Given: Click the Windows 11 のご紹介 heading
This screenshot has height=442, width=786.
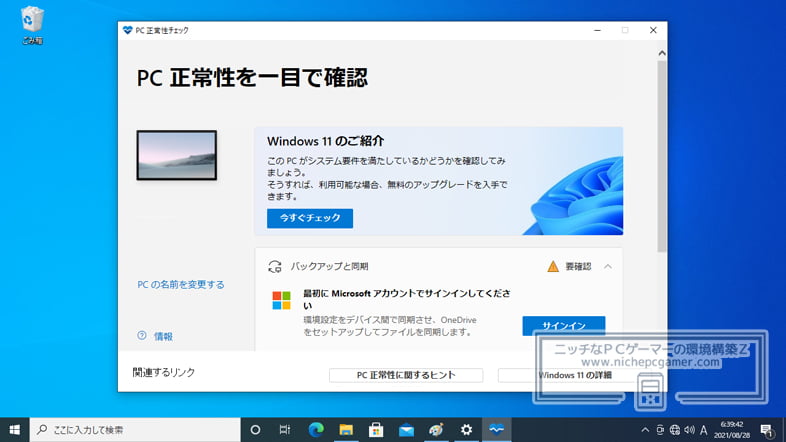Looking at the screenshot, I should click(x=325, y=141).
